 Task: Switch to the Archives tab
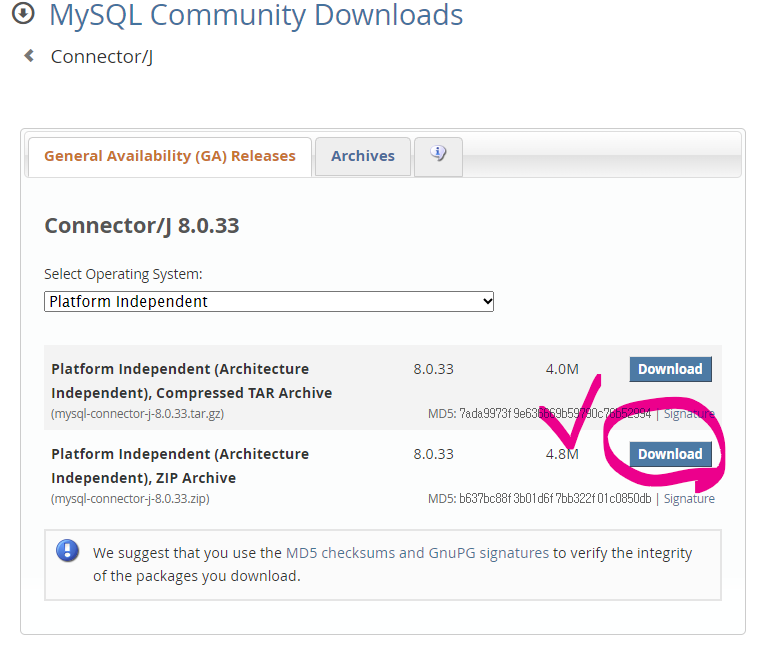pos(363,156)
